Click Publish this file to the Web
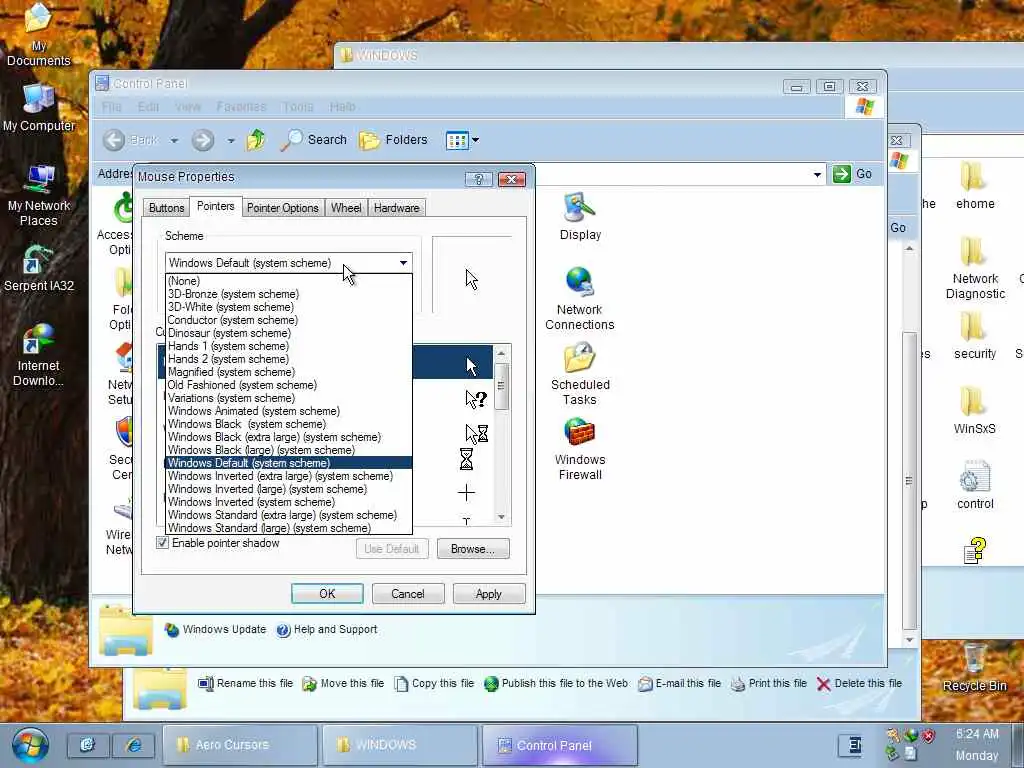 pyautogui.click(x=556, y=683)
